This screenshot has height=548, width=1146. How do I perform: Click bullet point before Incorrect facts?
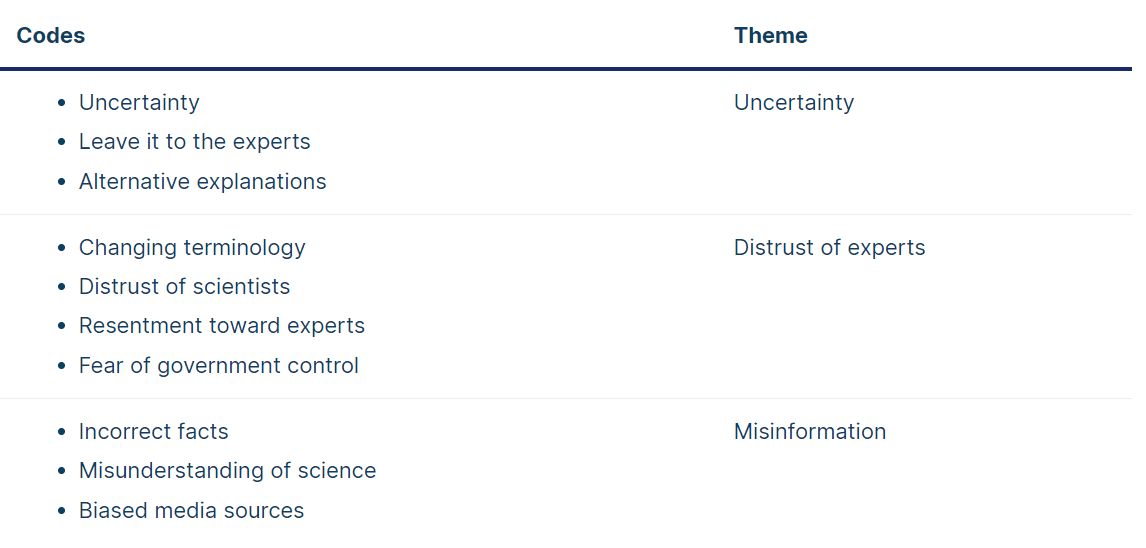click(61, 433)
